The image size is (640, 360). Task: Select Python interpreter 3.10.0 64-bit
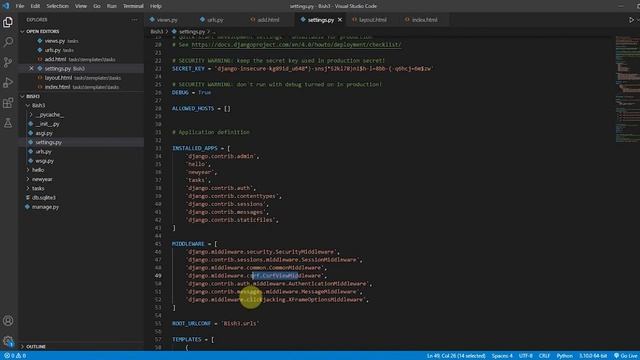click(x=593, y=356)
